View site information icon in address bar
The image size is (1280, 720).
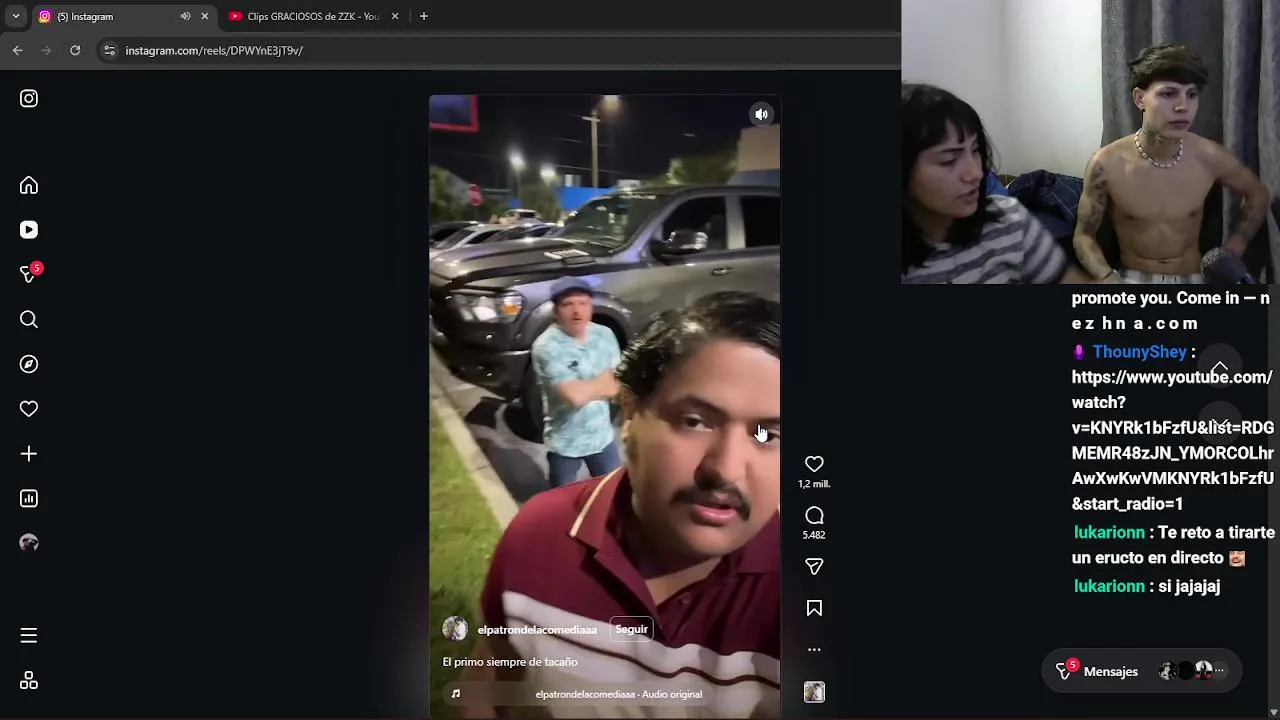(x=110, y=50)
